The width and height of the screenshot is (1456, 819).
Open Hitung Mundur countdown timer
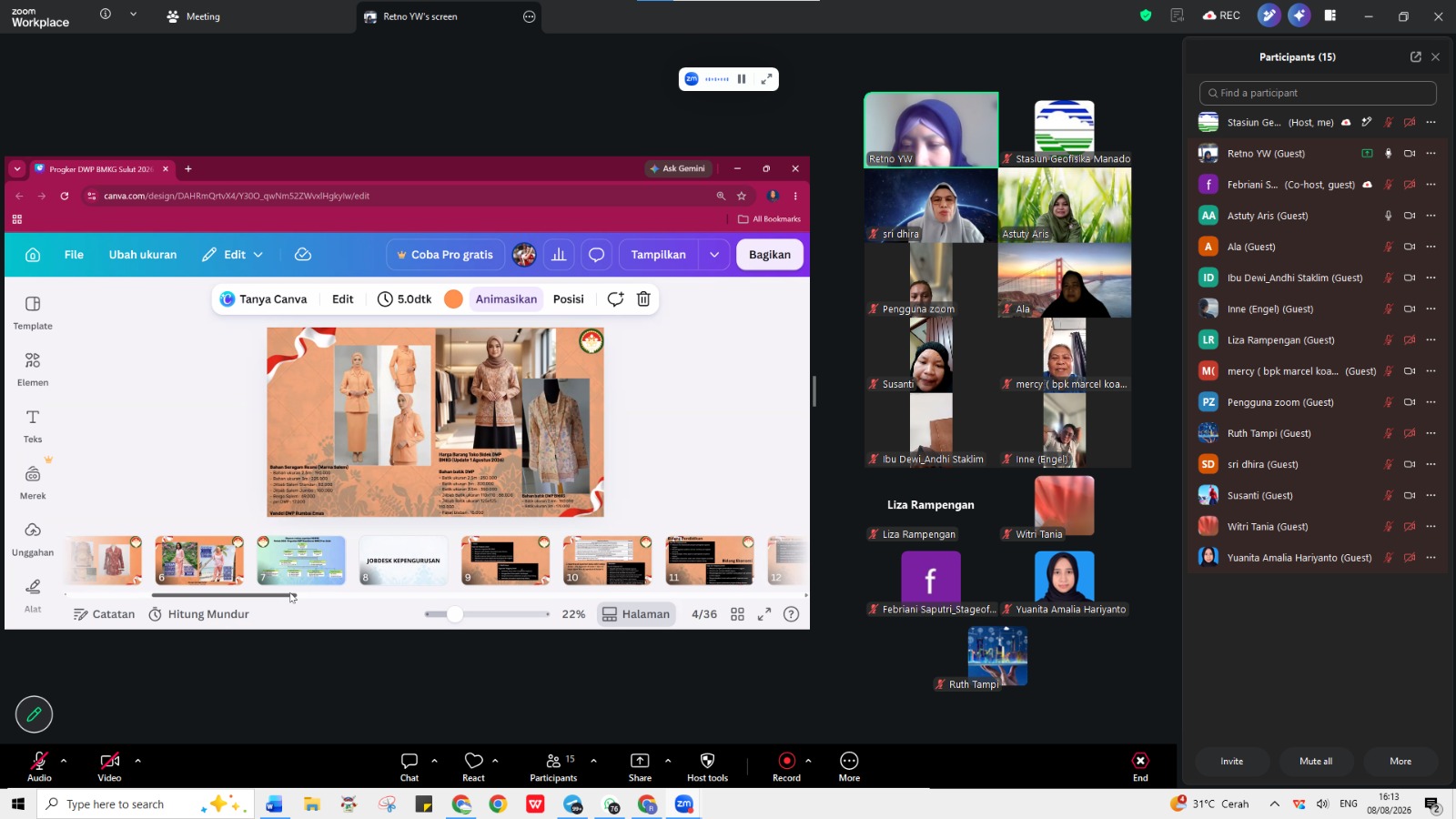click(199, 614)
